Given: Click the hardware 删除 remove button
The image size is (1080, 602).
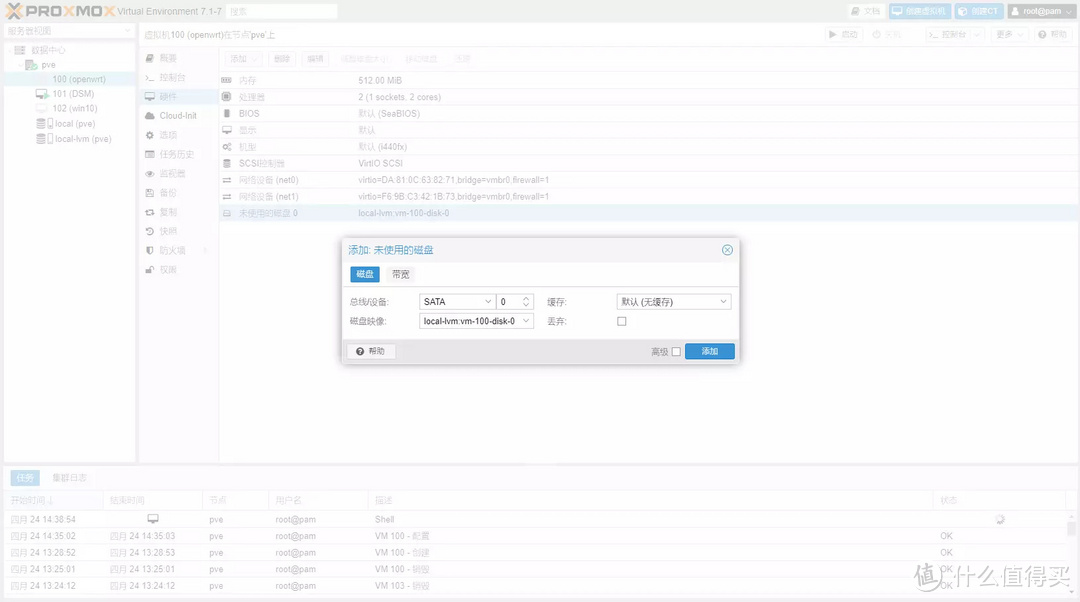Looking at the screenshot, I should 282,59.
